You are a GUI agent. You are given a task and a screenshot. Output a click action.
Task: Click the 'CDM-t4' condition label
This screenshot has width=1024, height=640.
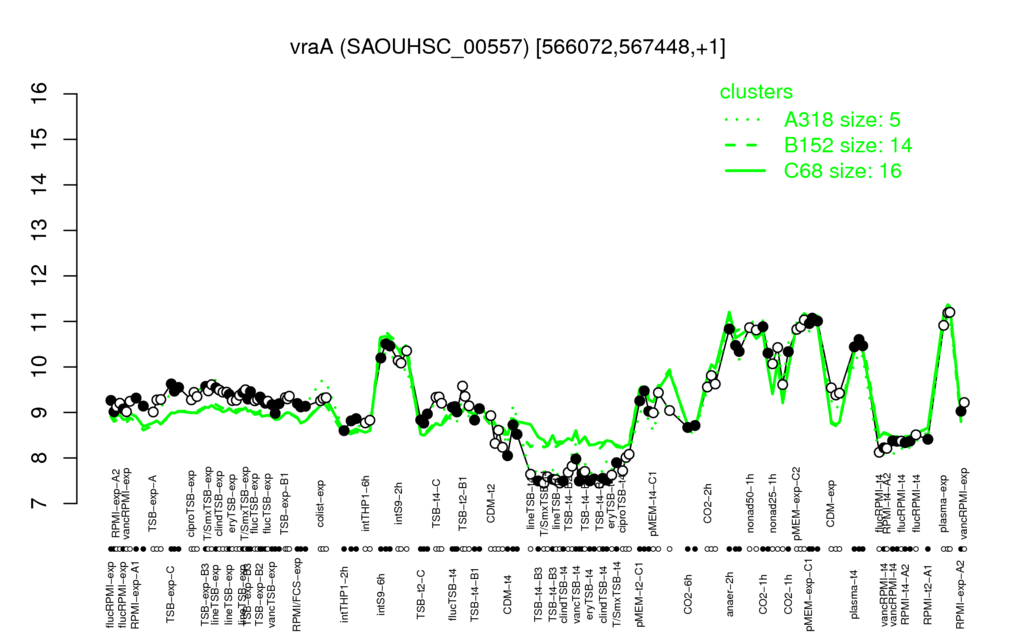507,595
